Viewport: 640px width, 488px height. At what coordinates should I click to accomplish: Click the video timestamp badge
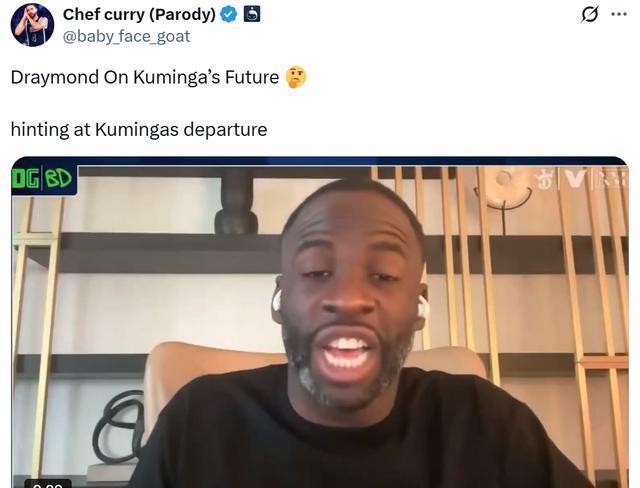(x=48, y=484)
